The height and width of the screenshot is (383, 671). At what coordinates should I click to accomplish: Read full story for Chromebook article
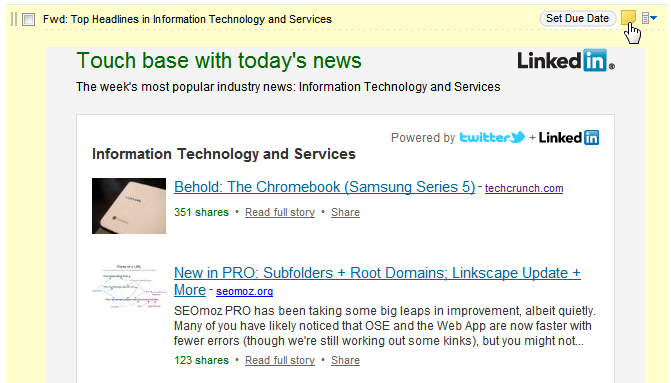tap(280, 212)
